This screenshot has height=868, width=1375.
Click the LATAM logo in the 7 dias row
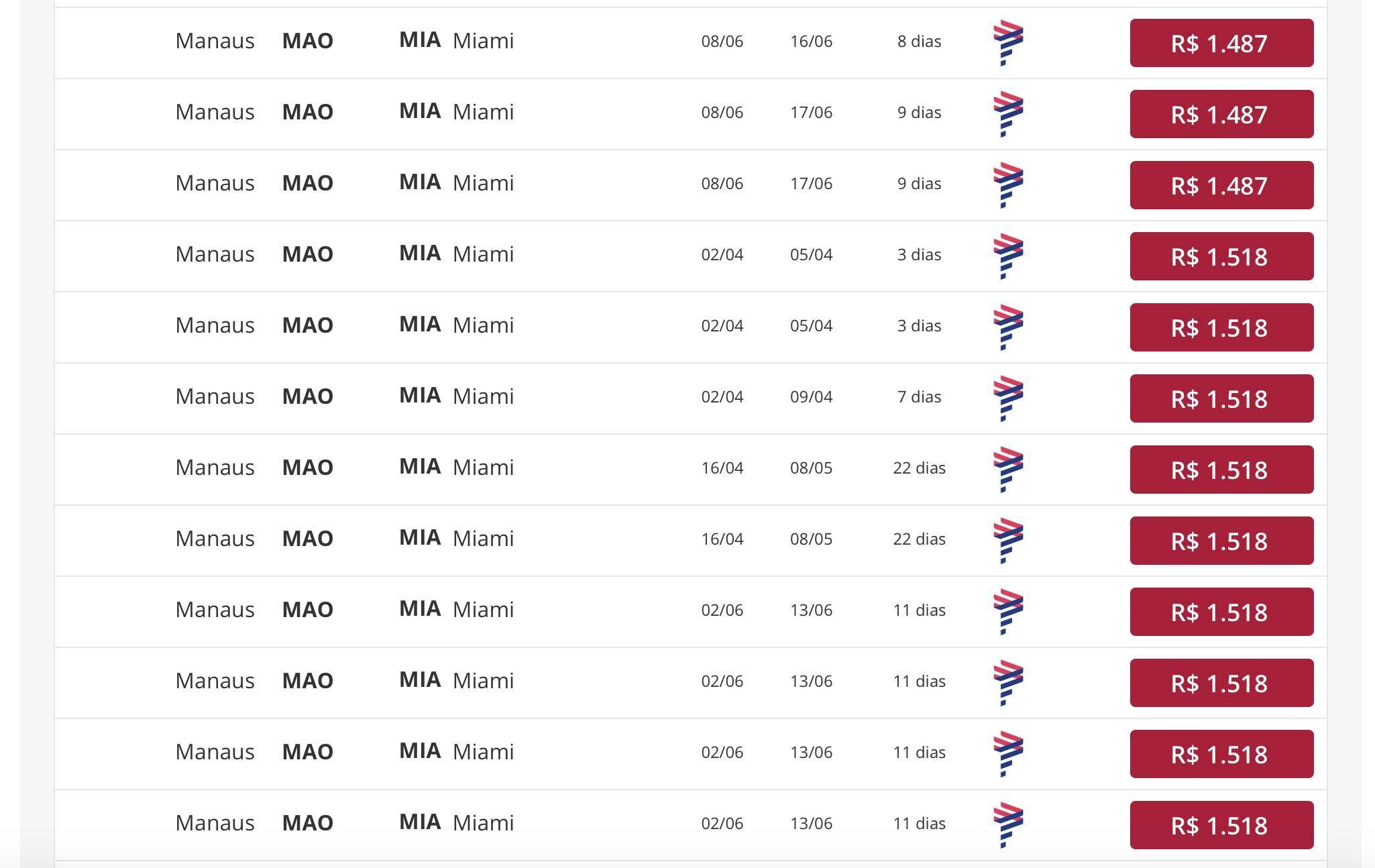[1007, 398]
